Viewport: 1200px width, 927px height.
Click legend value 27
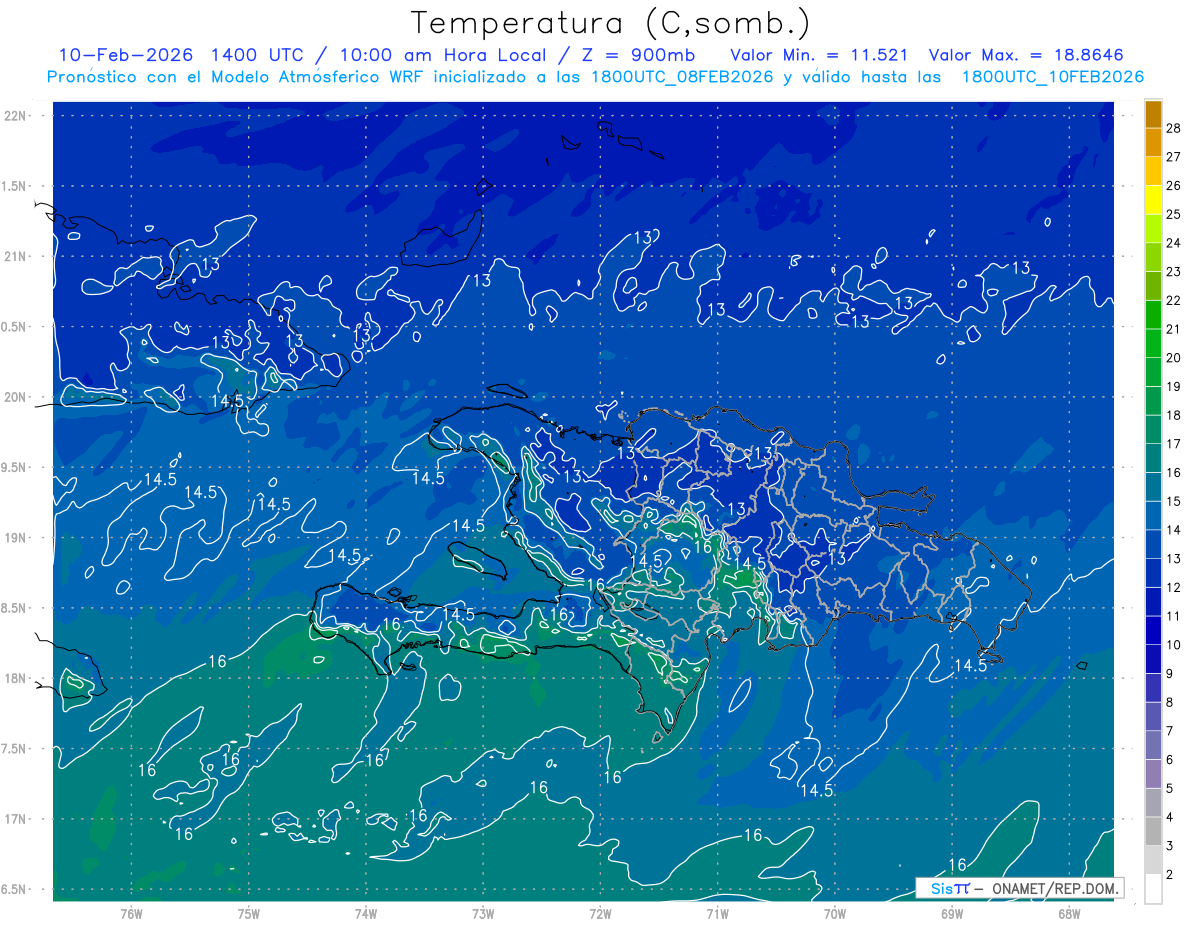point(1173,157)
